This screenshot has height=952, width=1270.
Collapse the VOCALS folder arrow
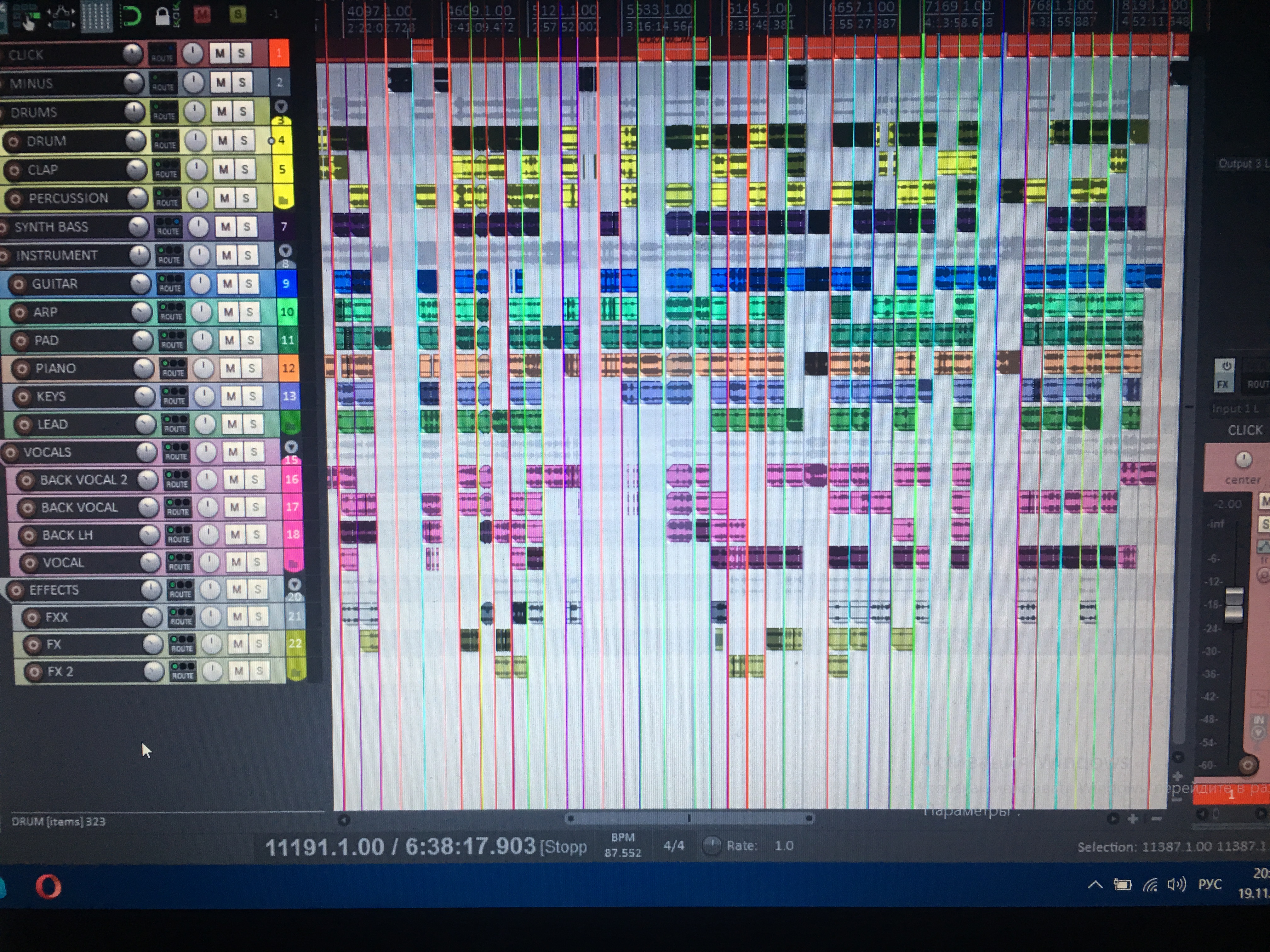coord(291,447)
